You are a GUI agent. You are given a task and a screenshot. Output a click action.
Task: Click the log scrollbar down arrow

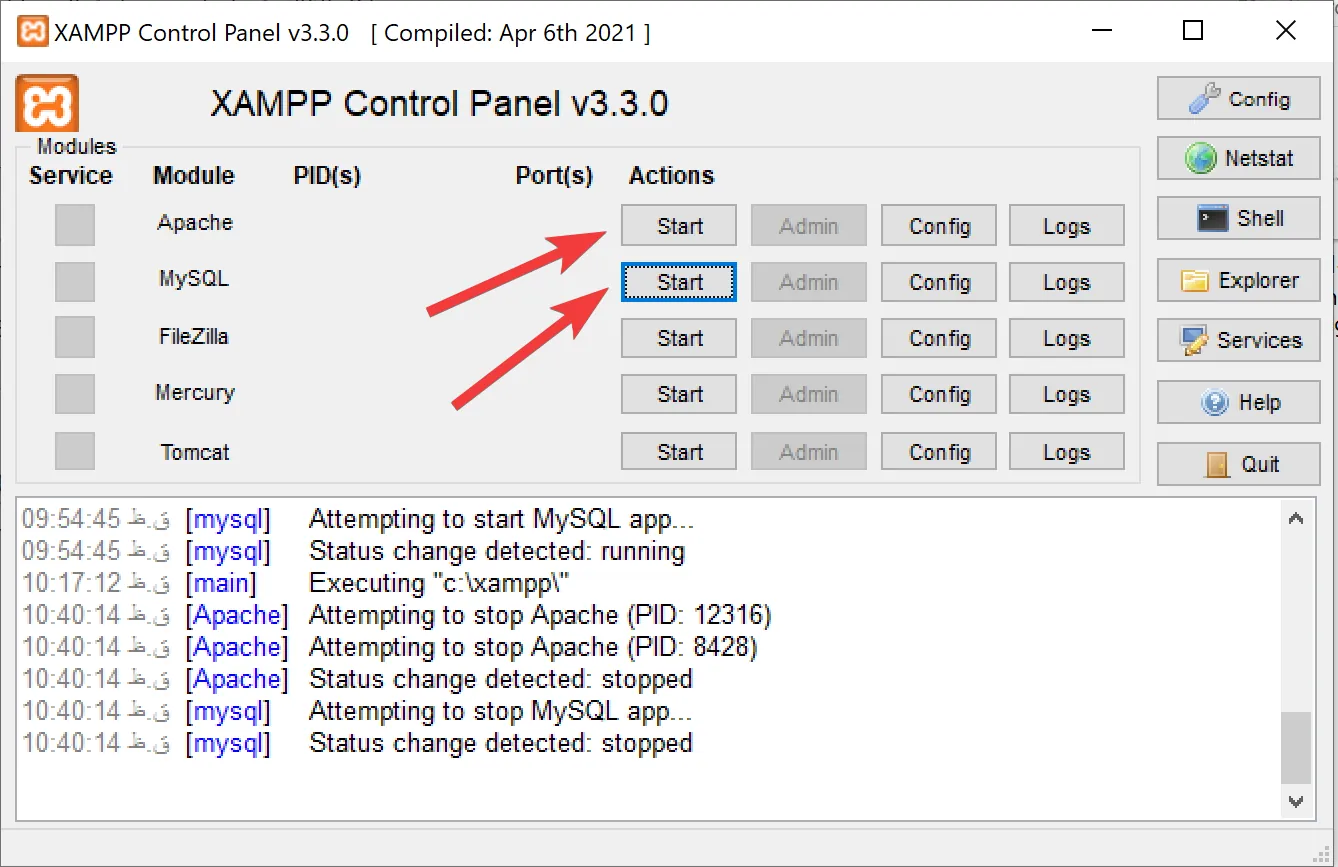1296,801
